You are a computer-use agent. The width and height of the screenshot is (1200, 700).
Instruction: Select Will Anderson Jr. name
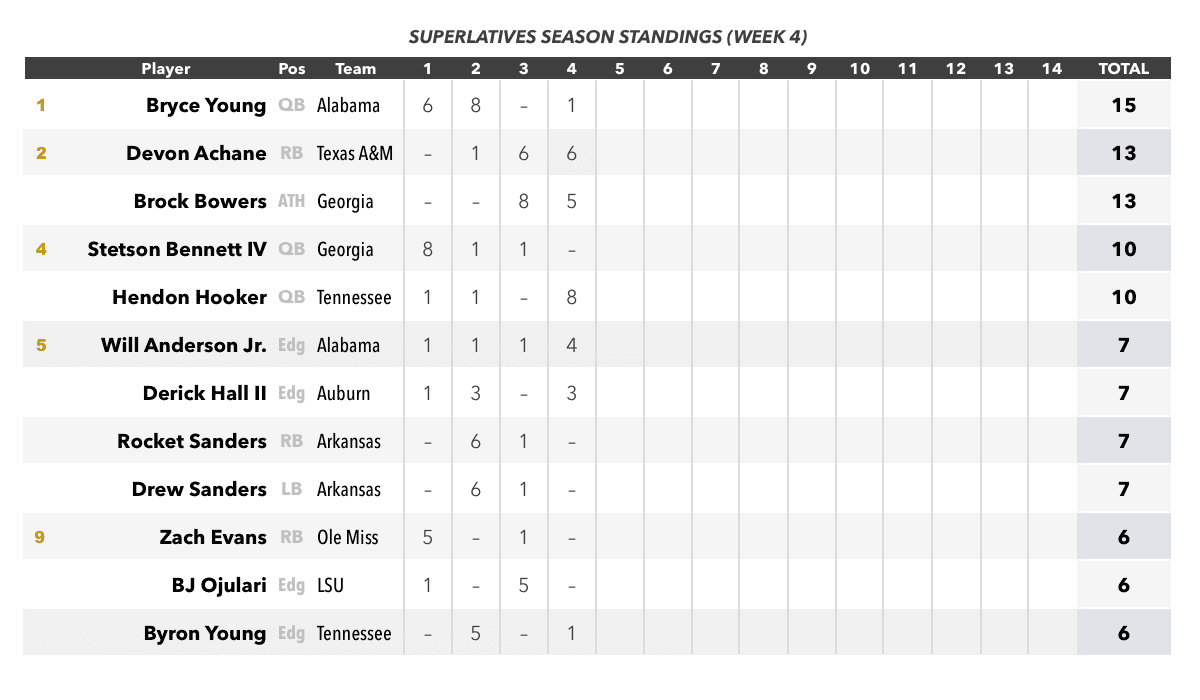coord(184,345)
